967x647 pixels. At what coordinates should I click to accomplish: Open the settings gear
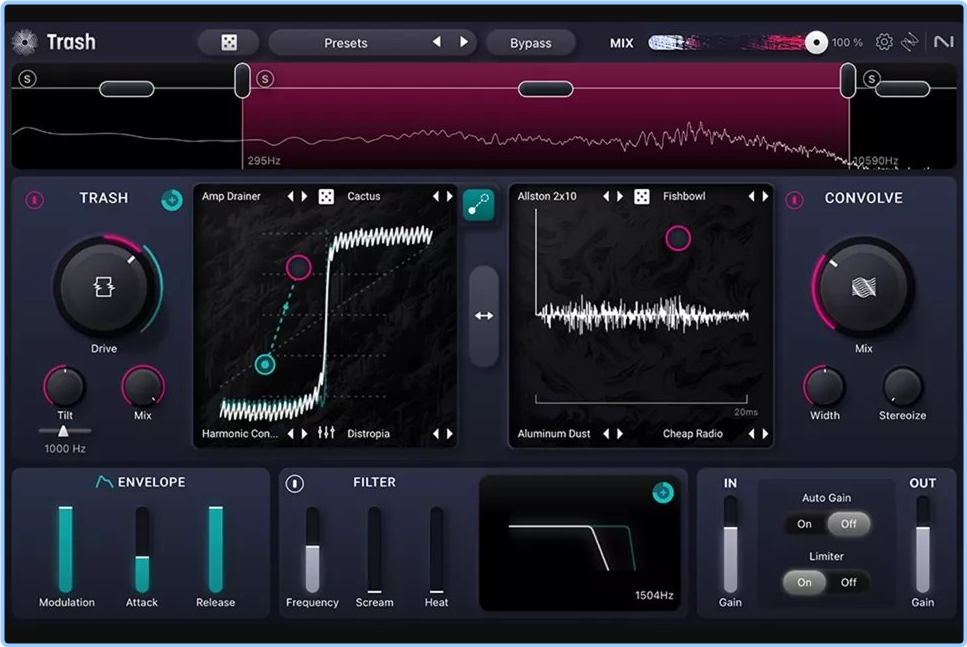click(884, 42)
